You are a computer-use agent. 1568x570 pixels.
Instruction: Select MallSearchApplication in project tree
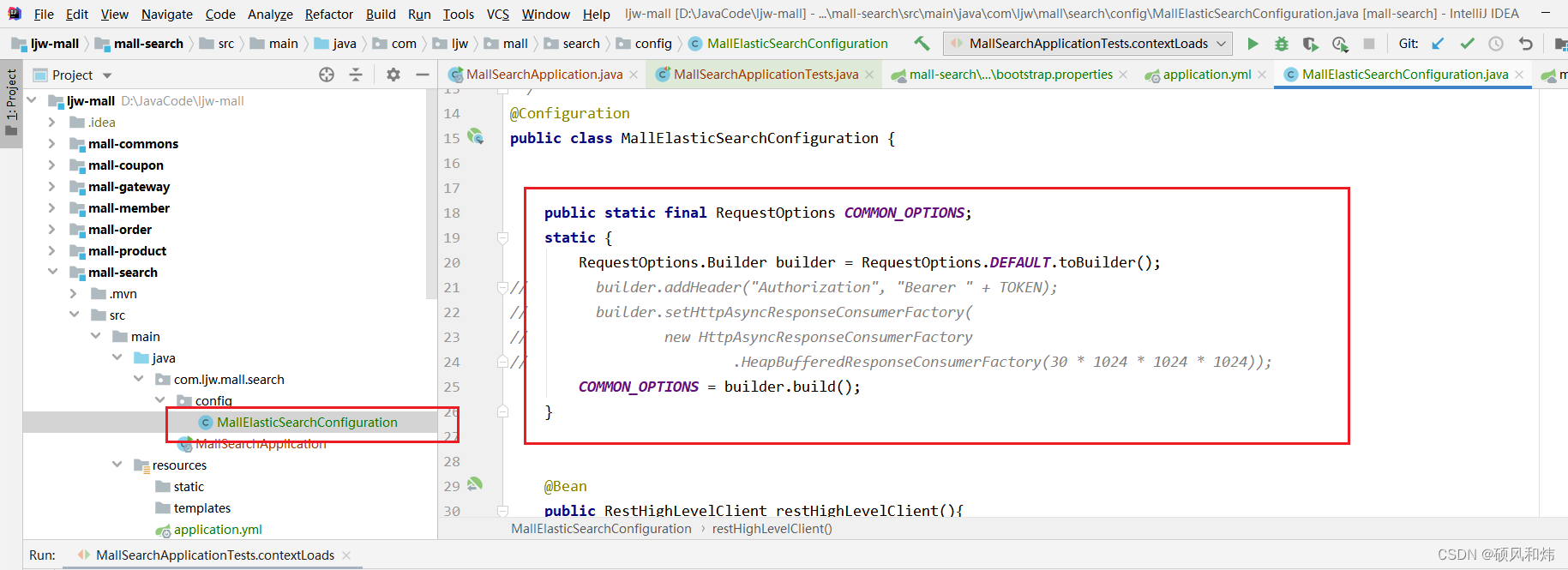click(x=261, y=443)
